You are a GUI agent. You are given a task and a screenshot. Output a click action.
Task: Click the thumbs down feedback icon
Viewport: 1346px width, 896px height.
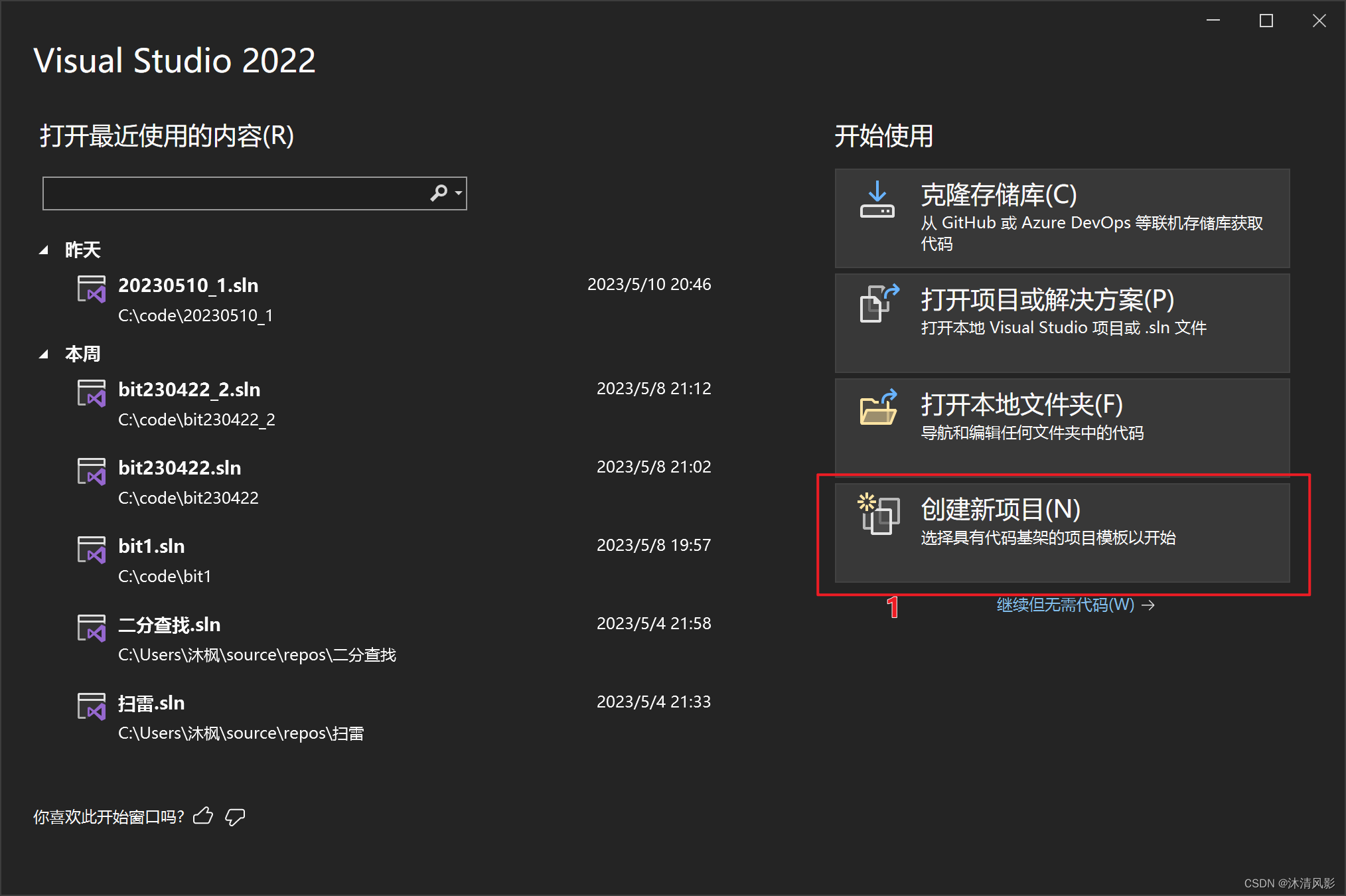click(235, 816)
